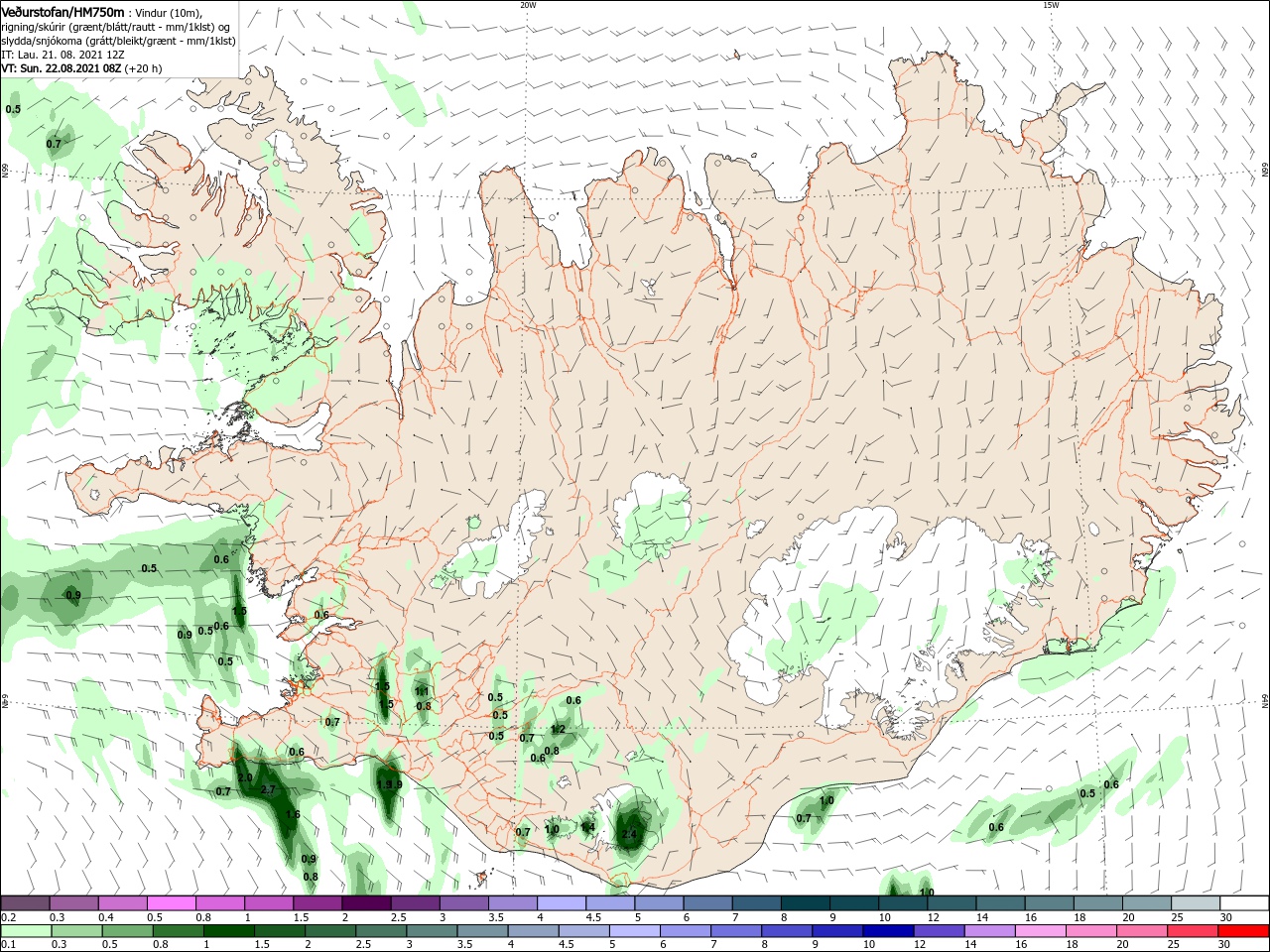Select the 2.4 precipitation value on the map

(x=629, y=835)
